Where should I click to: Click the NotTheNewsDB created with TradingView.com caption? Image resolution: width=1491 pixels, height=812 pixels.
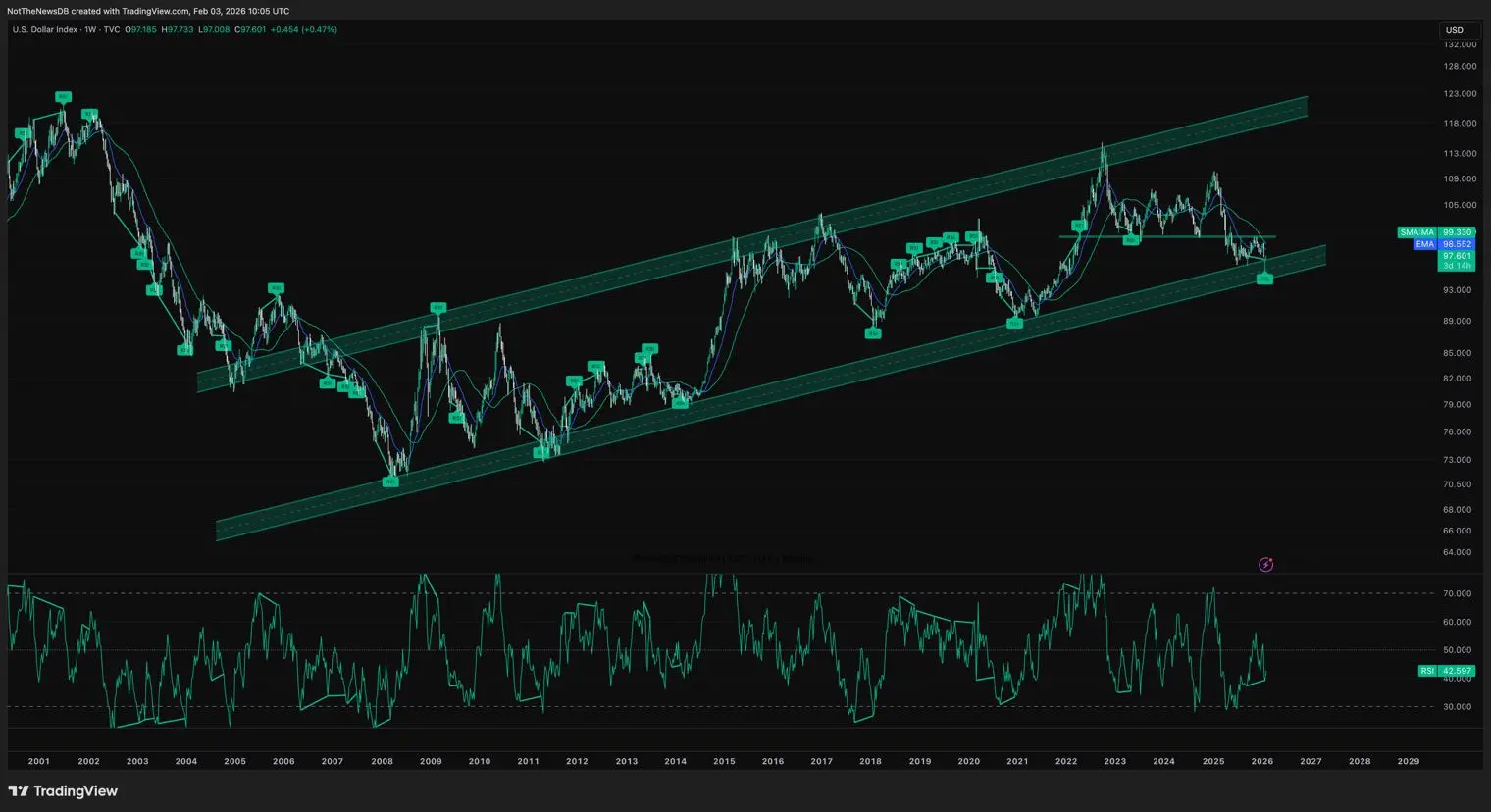pyautogui.click(x=148, y=11)
